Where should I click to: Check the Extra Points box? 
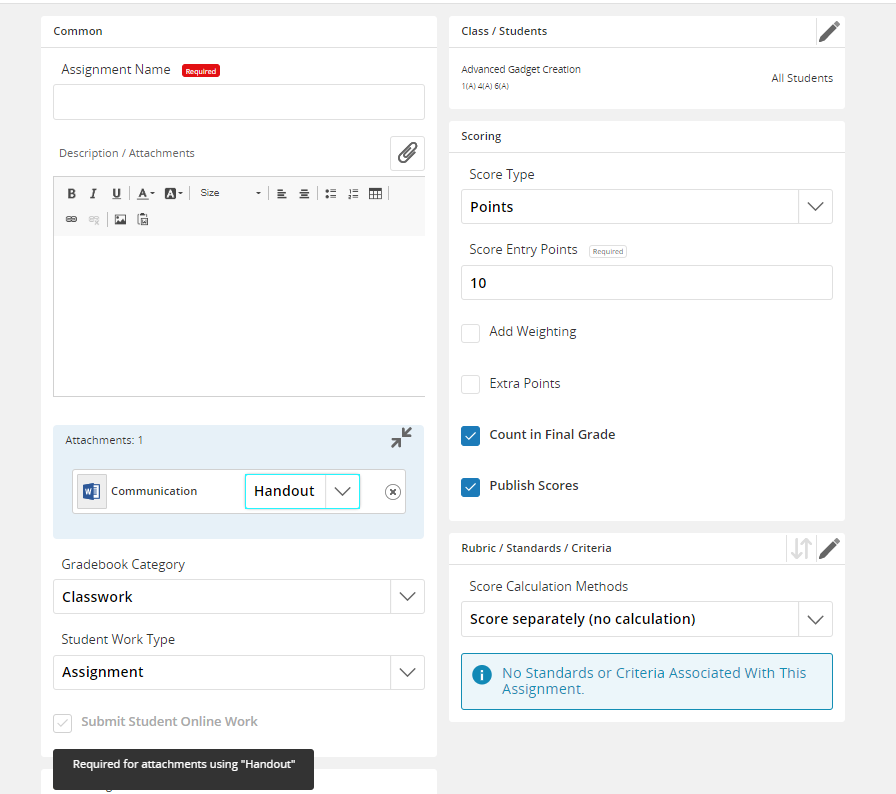(x=470, y=384)
